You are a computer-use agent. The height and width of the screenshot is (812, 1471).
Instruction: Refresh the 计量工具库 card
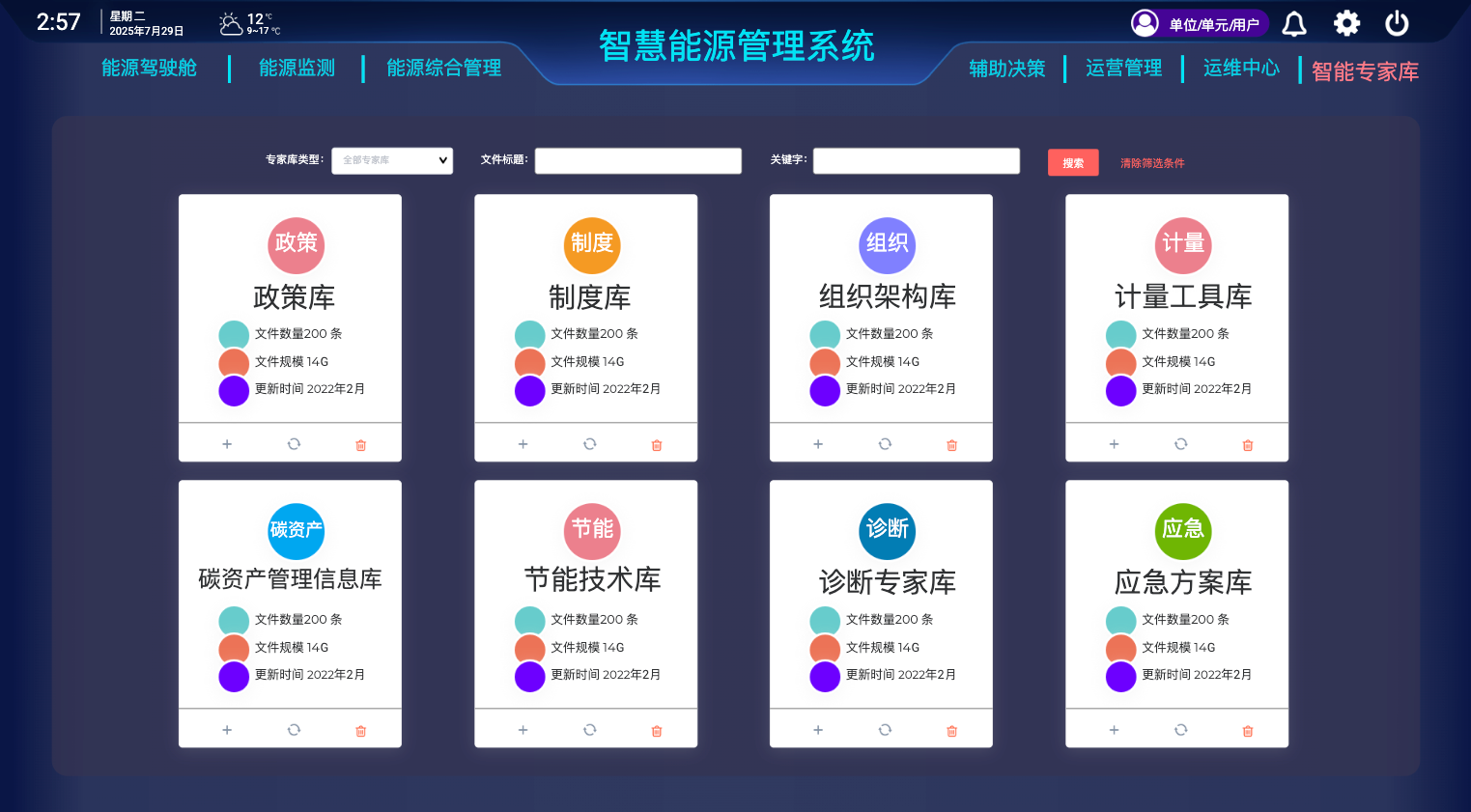tap(1180, 444)
